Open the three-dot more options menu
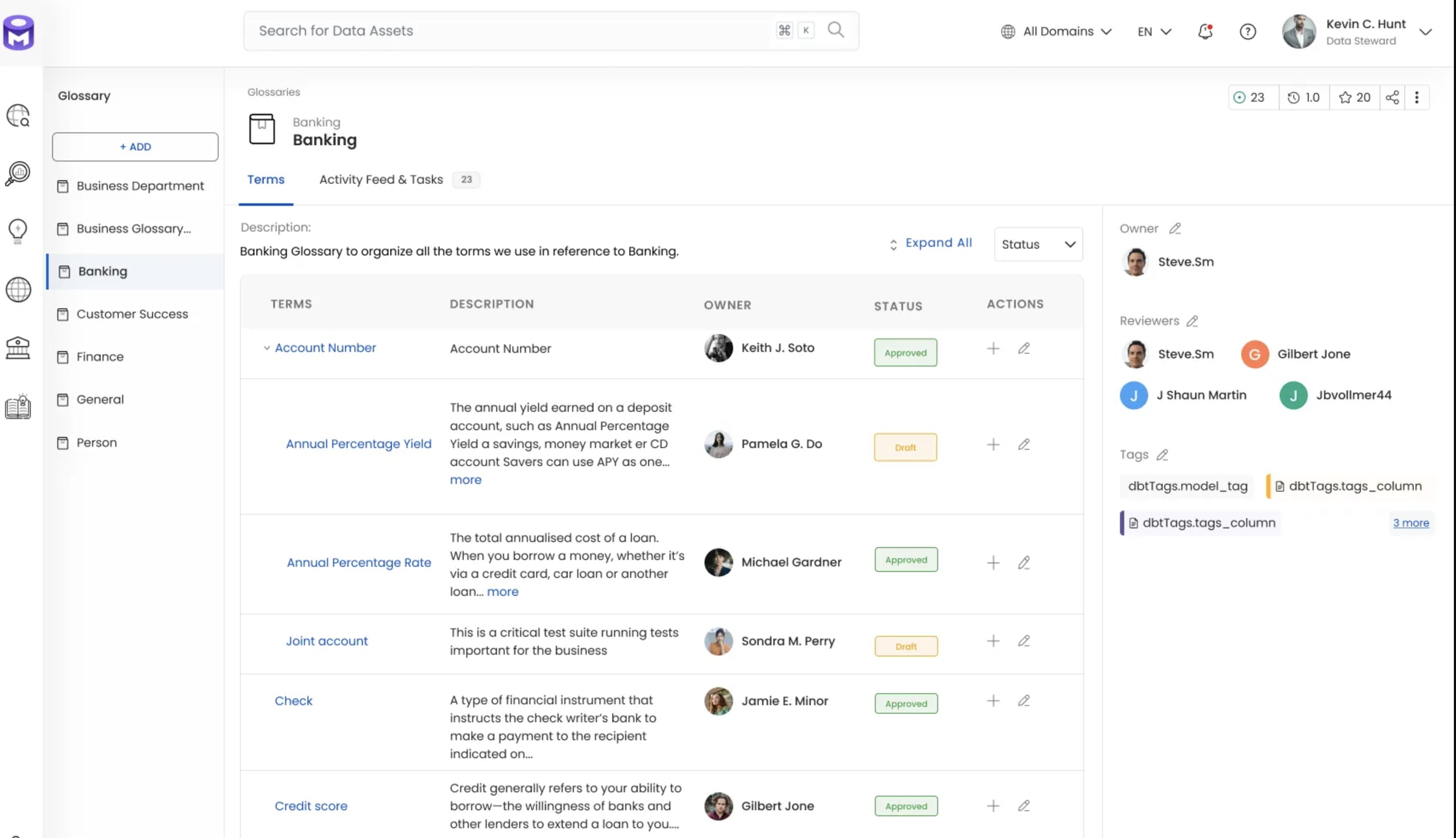Image resolution: width=1456 pixels, height=838 pixels. [x=1416, y=97]
